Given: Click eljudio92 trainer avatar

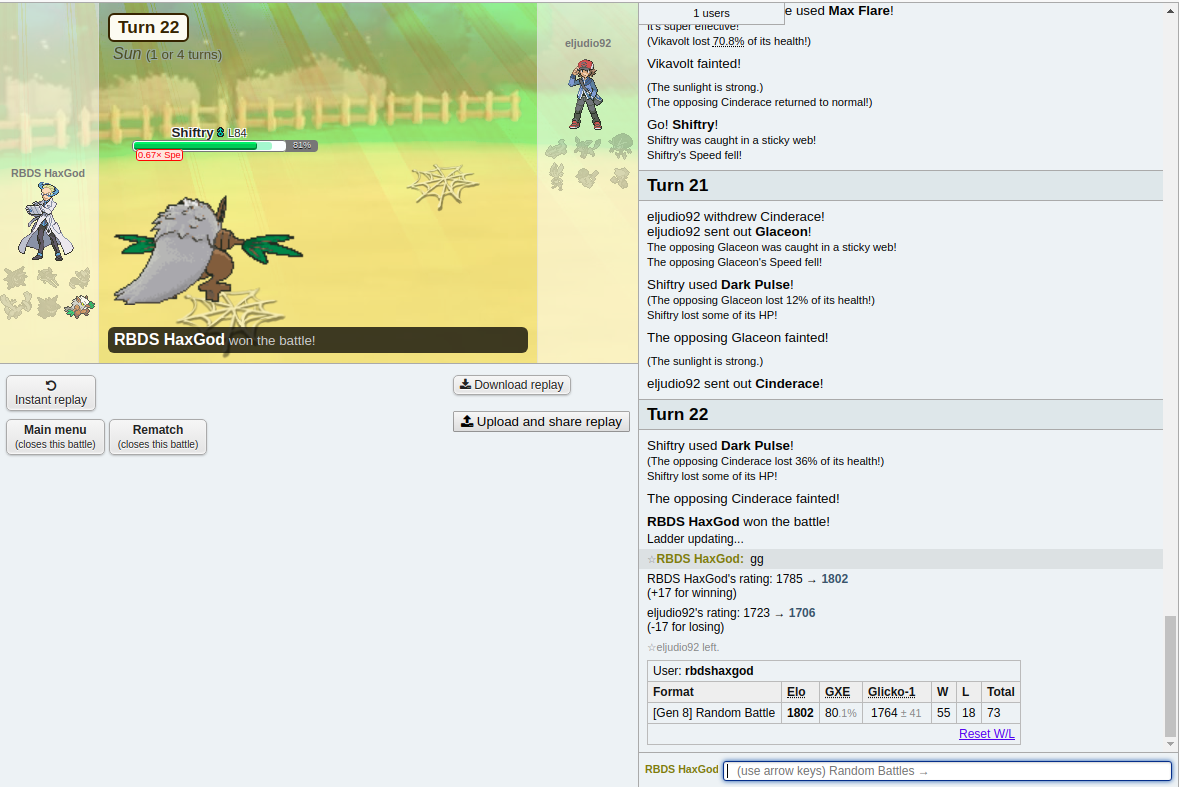Looking at the screenshot, I should coord(586,94).
